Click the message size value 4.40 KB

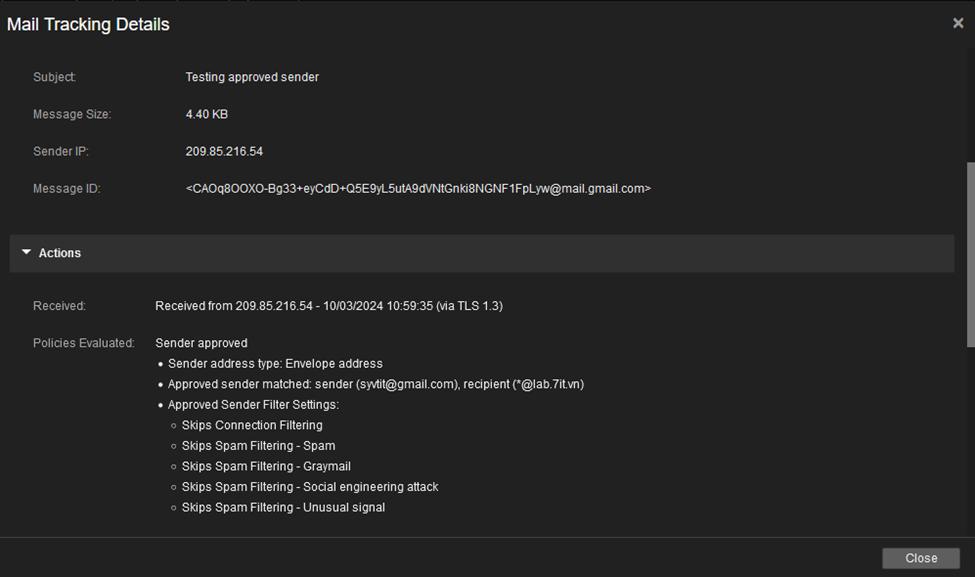206,114
